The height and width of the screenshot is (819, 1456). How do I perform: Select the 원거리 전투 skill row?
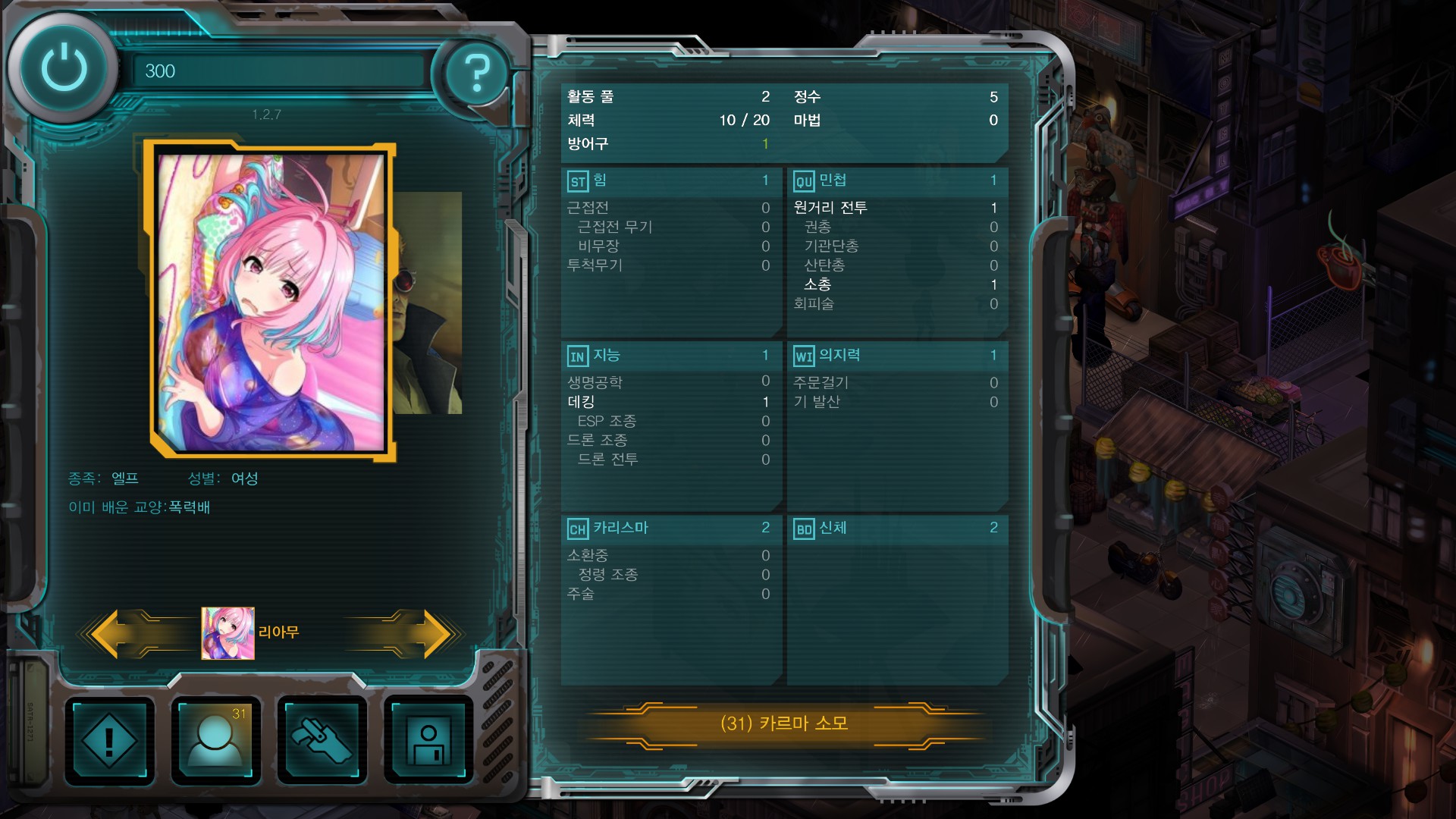(x=897, y=208)
